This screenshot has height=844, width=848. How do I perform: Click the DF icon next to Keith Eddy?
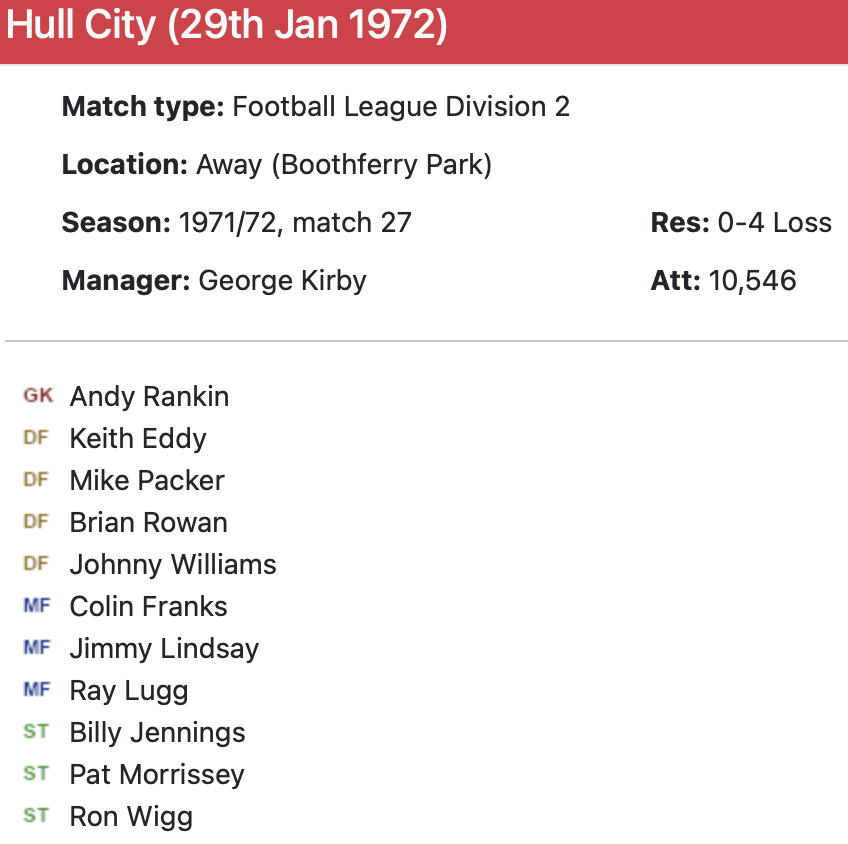[x=36, y=438]
